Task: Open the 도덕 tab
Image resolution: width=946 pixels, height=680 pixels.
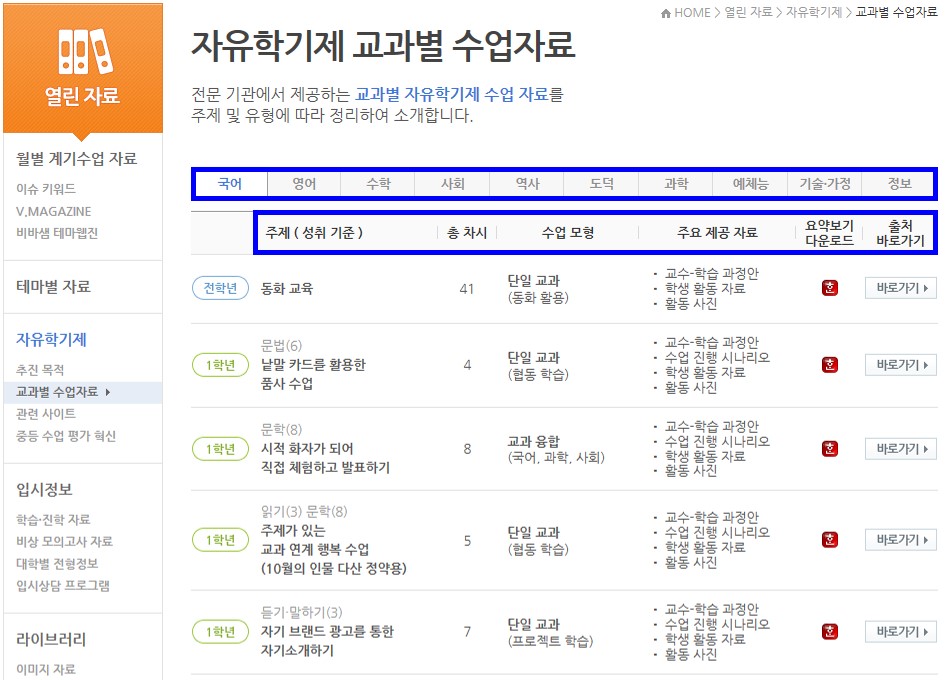Action: (602, 183)
